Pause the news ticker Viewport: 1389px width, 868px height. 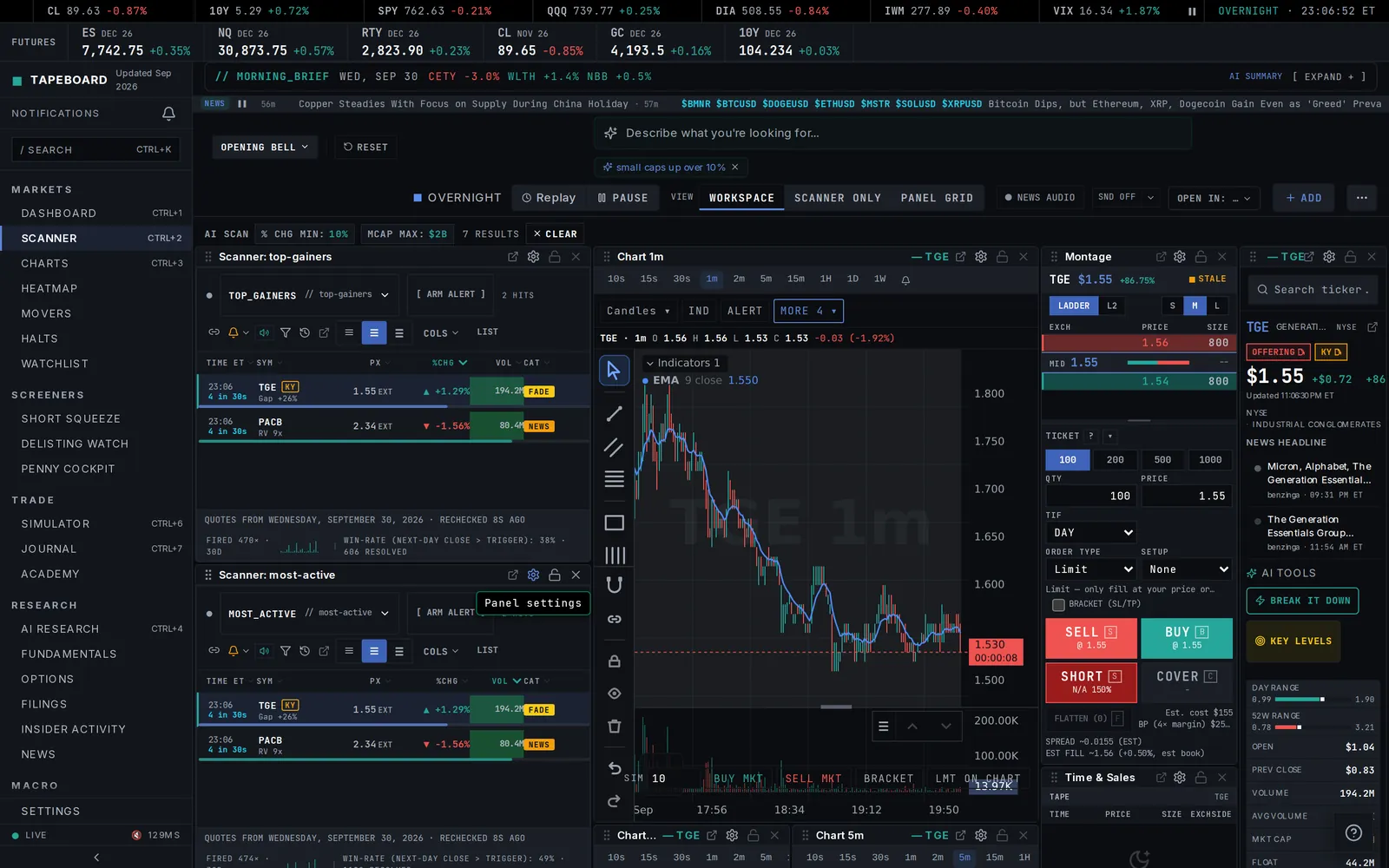[x=242, y=104]
